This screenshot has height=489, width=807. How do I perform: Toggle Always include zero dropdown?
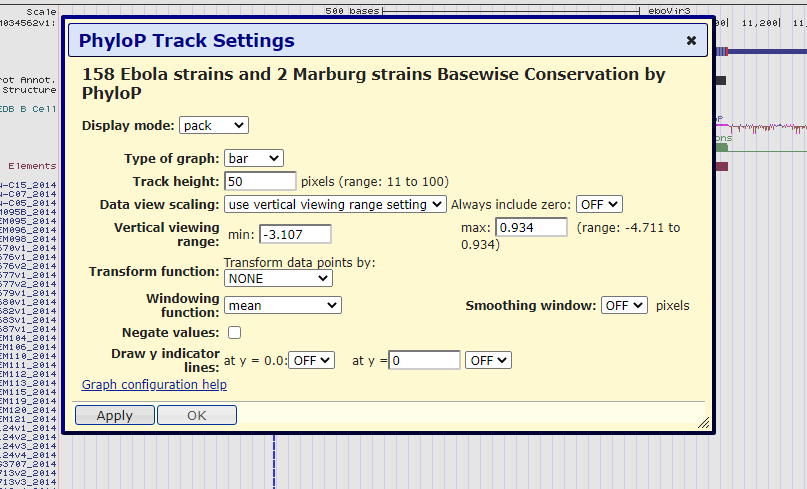pos(599,204)
